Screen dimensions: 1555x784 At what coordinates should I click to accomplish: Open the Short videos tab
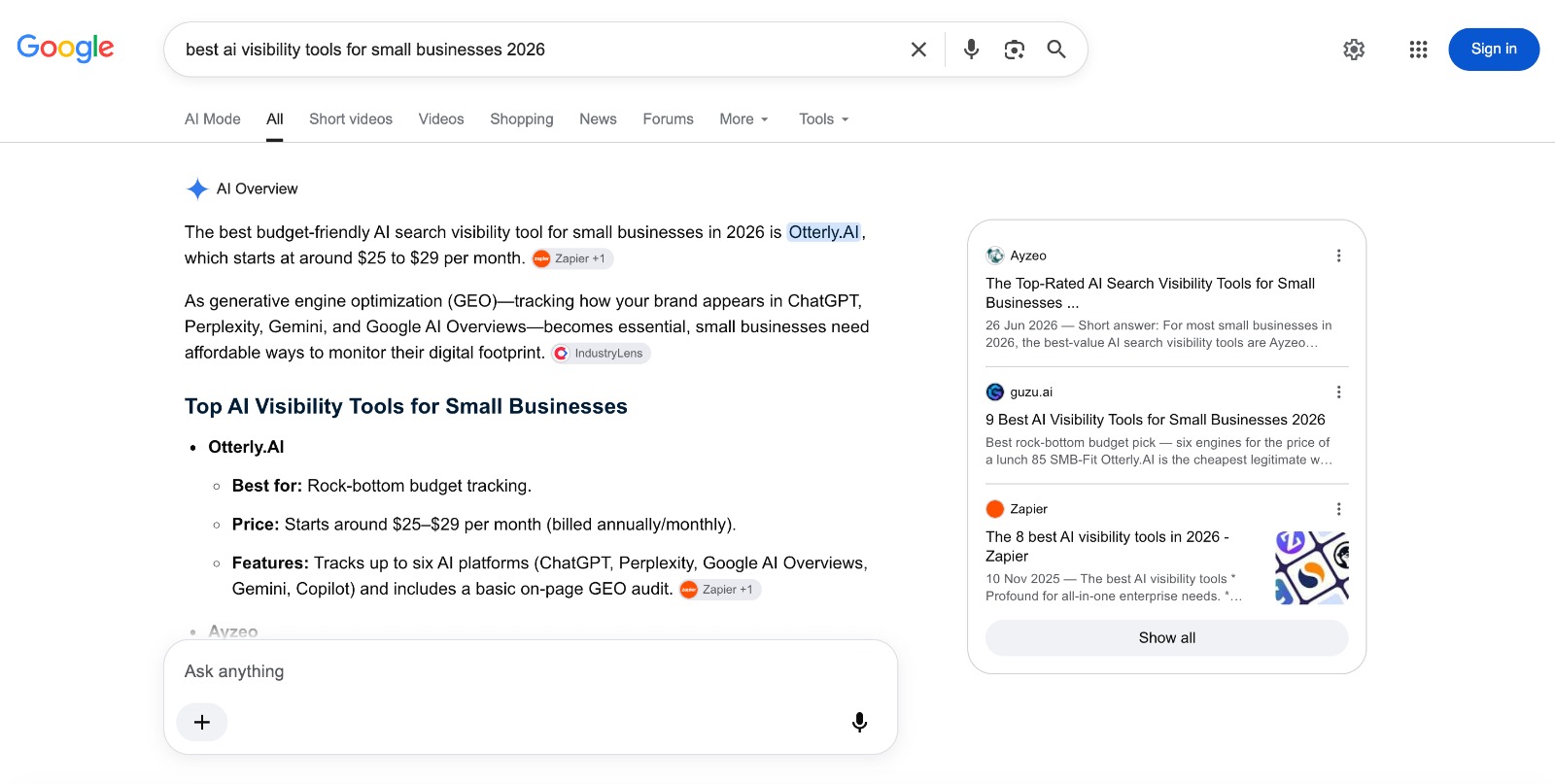point(351,119)
